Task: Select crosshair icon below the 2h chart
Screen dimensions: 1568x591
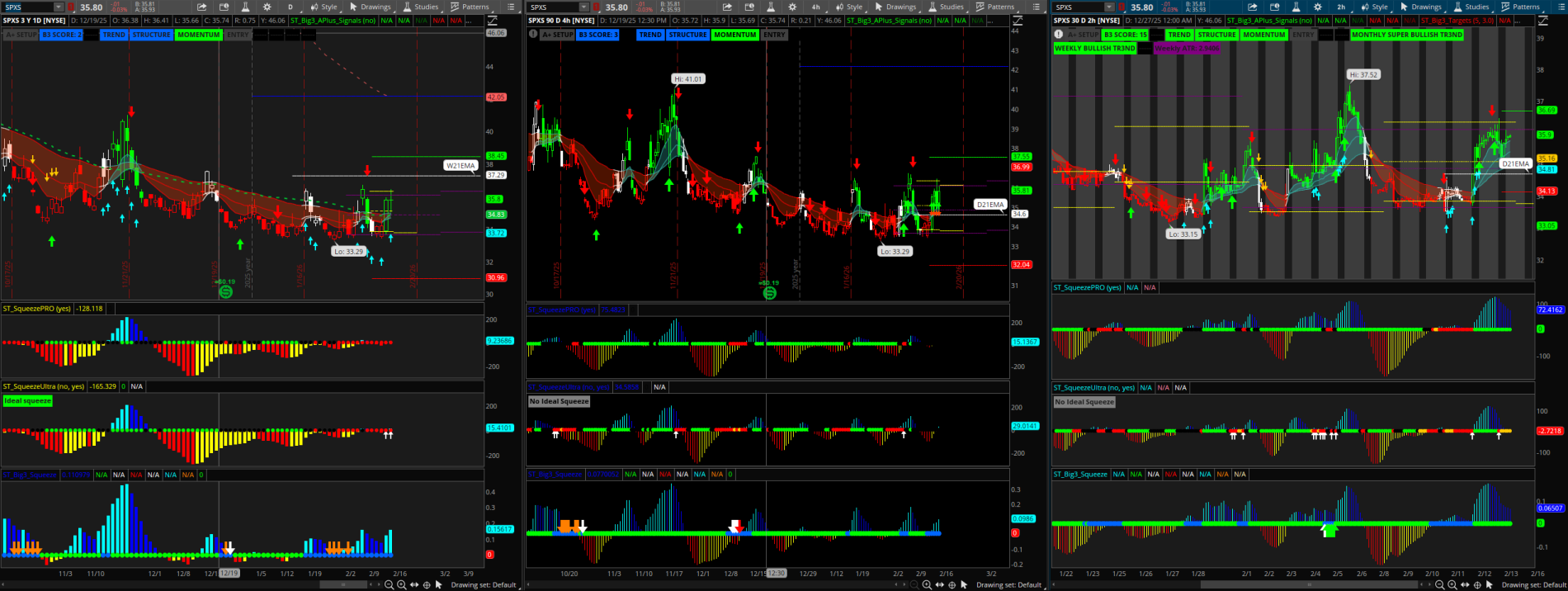Action: (1477, 584)
